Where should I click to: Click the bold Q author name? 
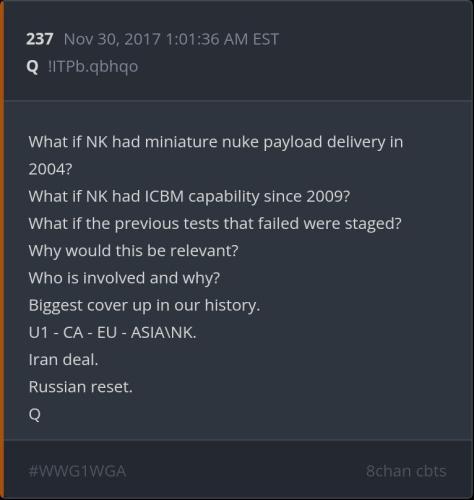click(x=32, y=67)
